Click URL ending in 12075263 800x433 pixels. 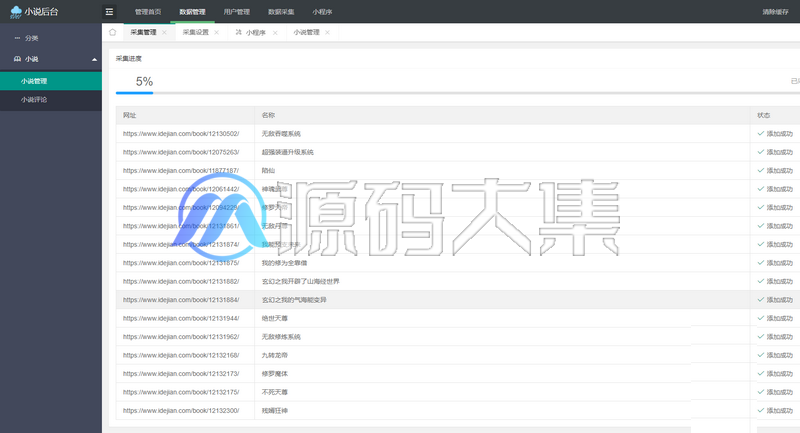coord(181,152)
